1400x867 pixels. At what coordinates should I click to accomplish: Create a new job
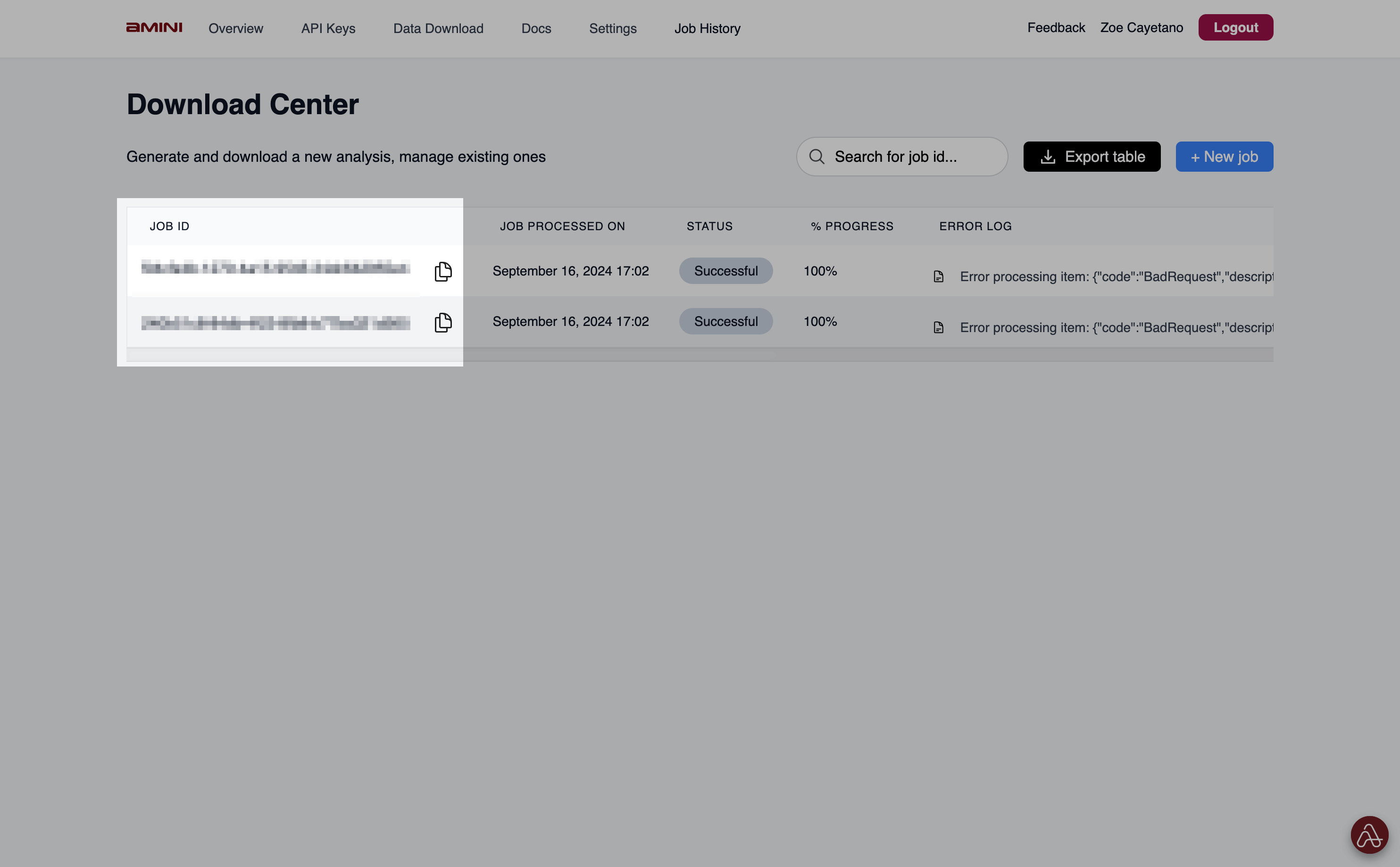pyautogui.click(x=1224, y=157)
